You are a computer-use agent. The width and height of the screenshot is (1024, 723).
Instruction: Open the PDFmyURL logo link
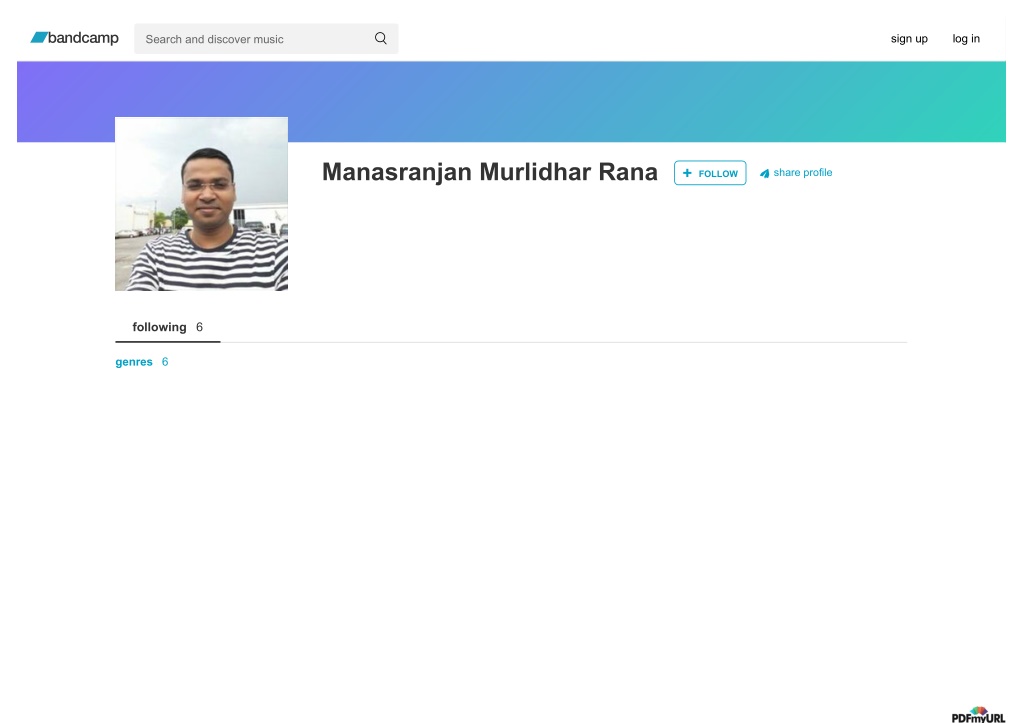(x=978, y=715)
